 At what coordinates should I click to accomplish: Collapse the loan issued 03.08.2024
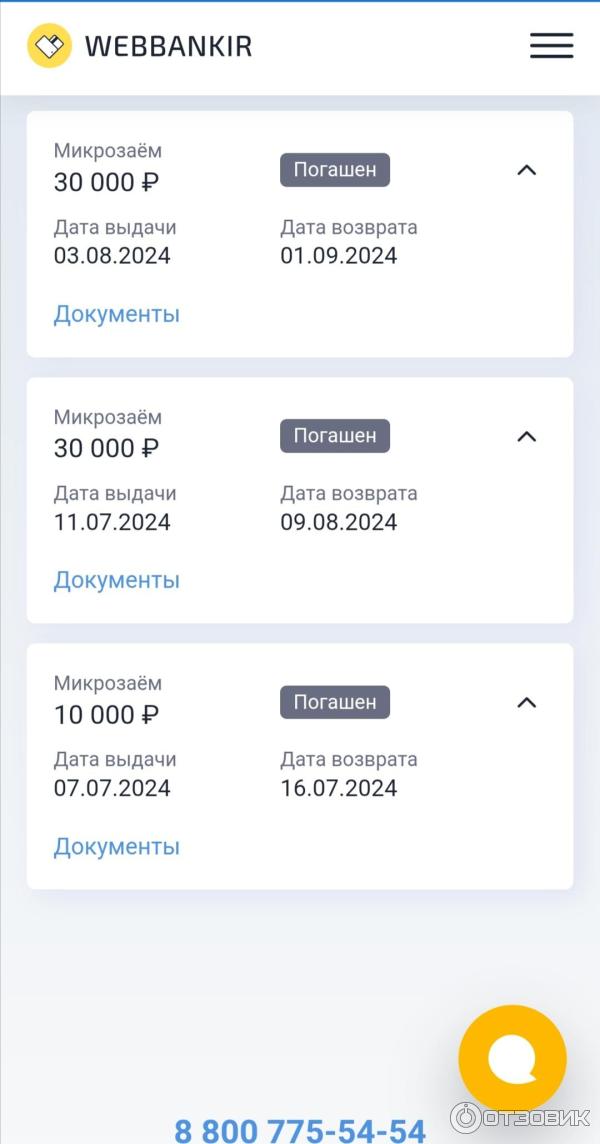[526, 170]
